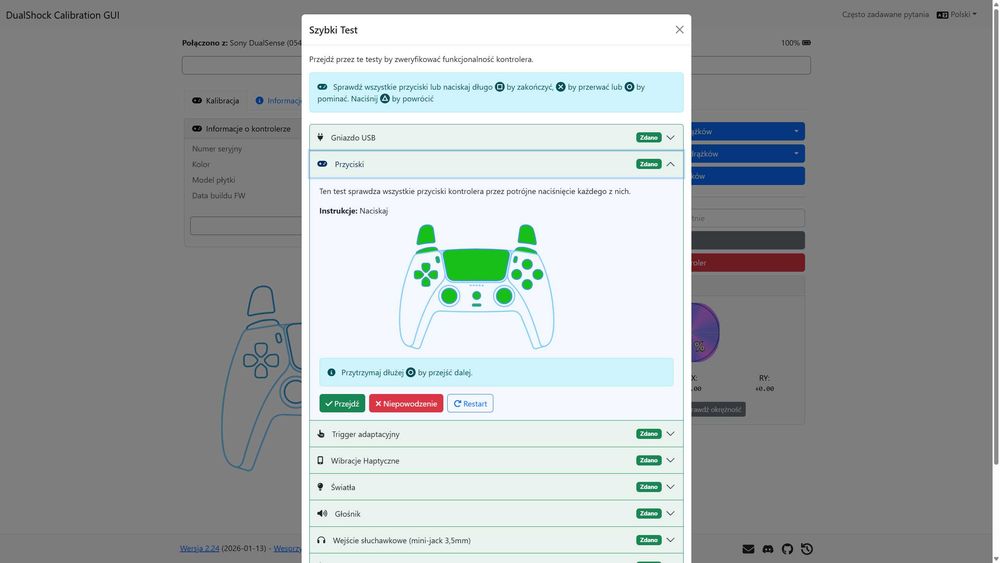Click the battery icon next to 100%
The width and height of the screenshot is (1000, 563).
tap(806, 43)
